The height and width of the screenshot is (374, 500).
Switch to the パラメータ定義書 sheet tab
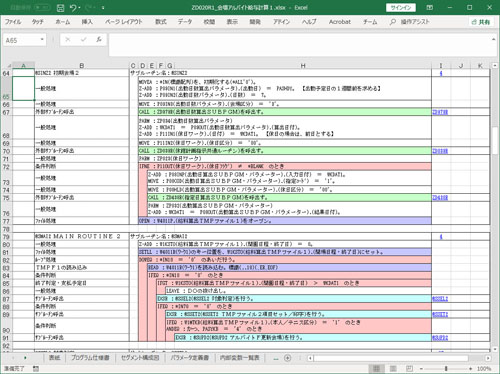click(x=189, y=358)
